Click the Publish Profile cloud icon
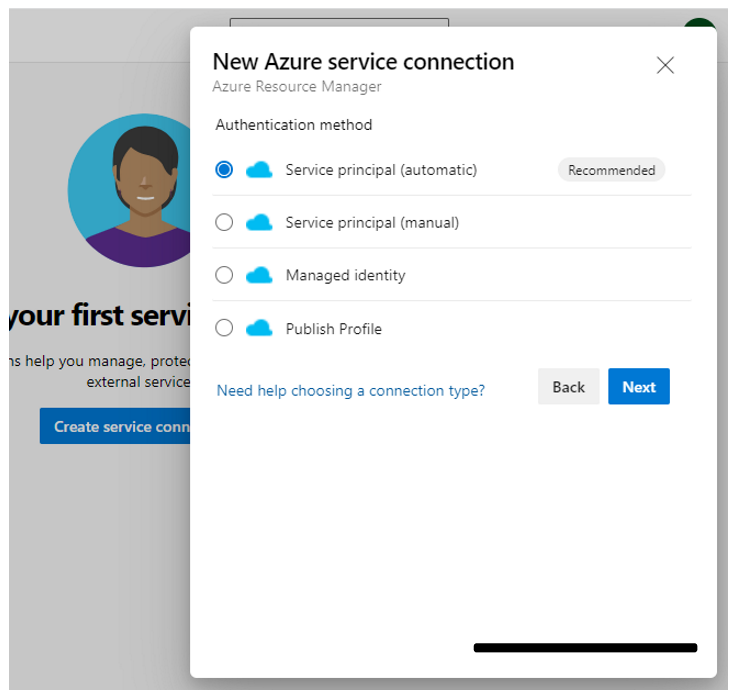The image size is (732, 696). click(259, 328)
